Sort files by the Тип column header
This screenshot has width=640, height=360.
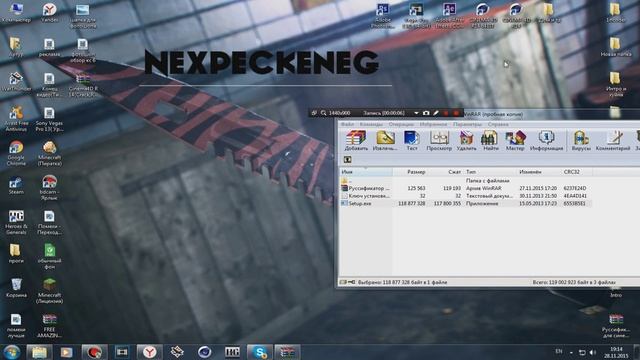[490, 172]
